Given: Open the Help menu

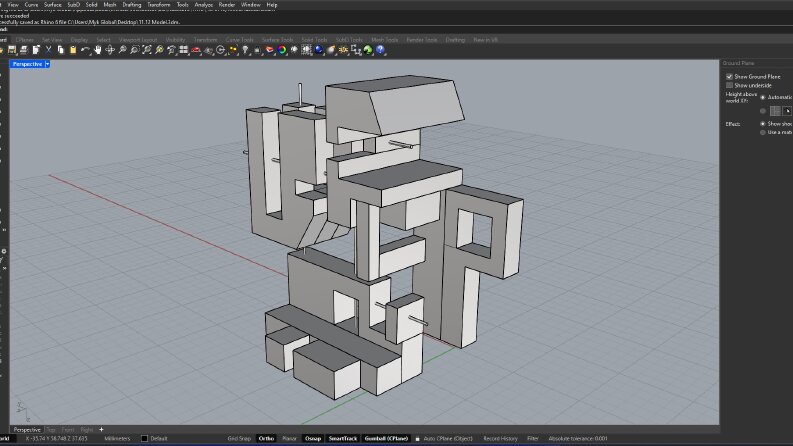Looking at the screenshot, I should pos(272,5).
